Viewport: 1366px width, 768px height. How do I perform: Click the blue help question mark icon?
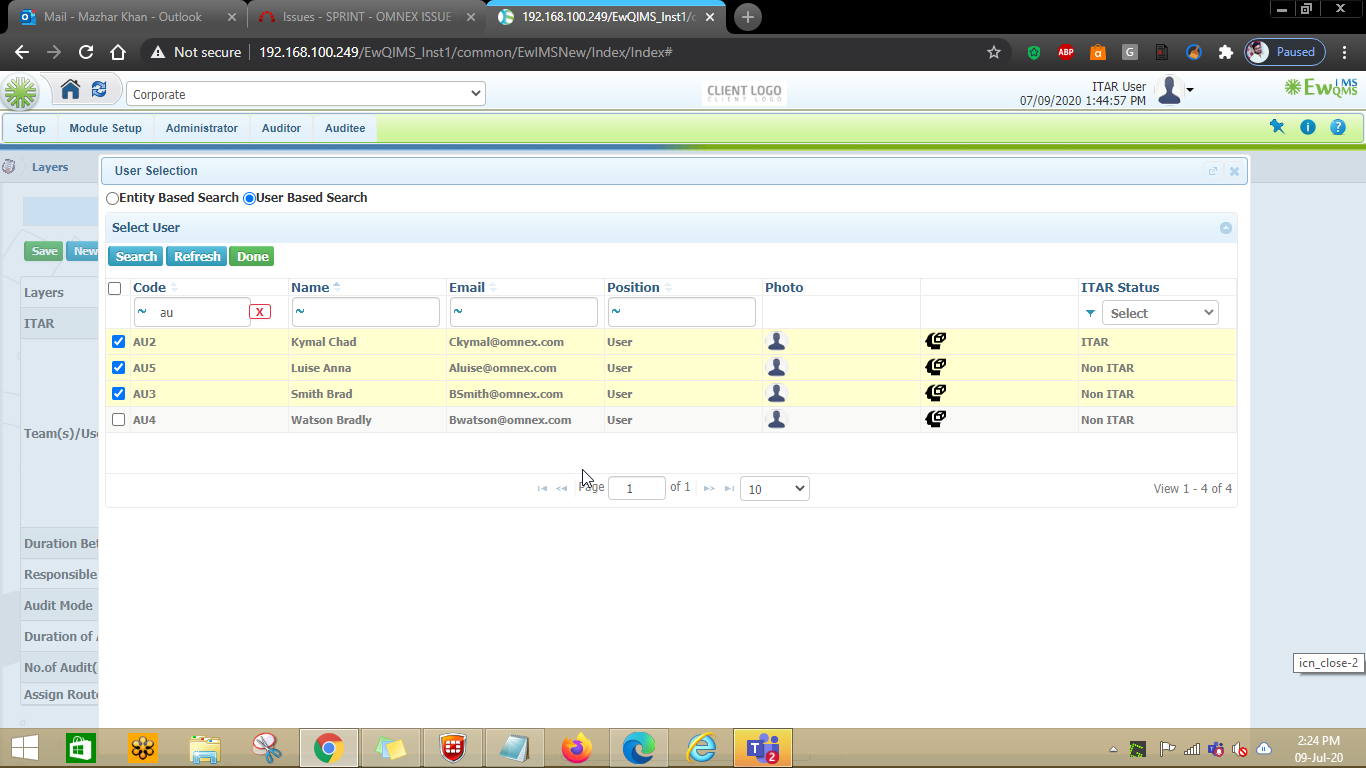1338,127
